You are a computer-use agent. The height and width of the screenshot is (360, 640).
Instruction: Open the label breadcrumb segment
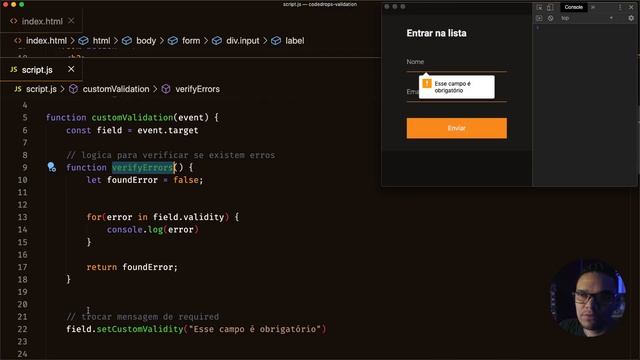click(294, 41)
